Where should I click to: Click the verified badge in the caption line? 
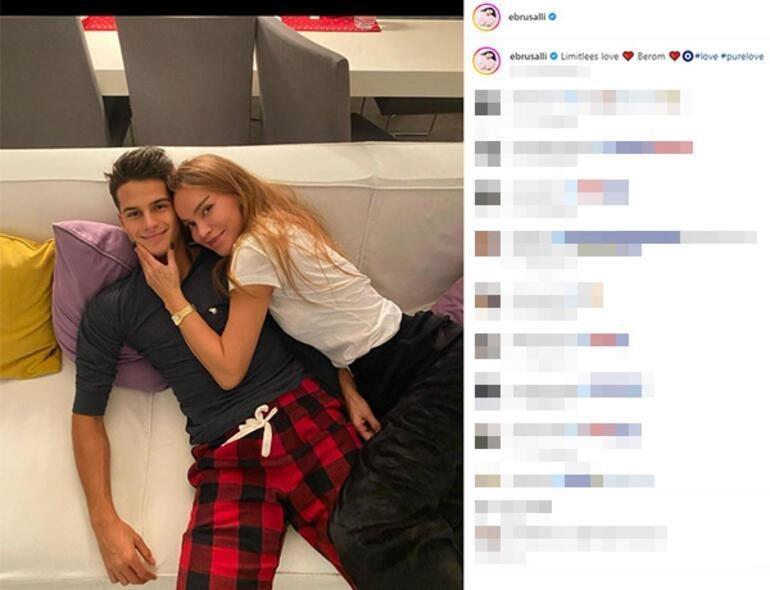click(553, 56)
